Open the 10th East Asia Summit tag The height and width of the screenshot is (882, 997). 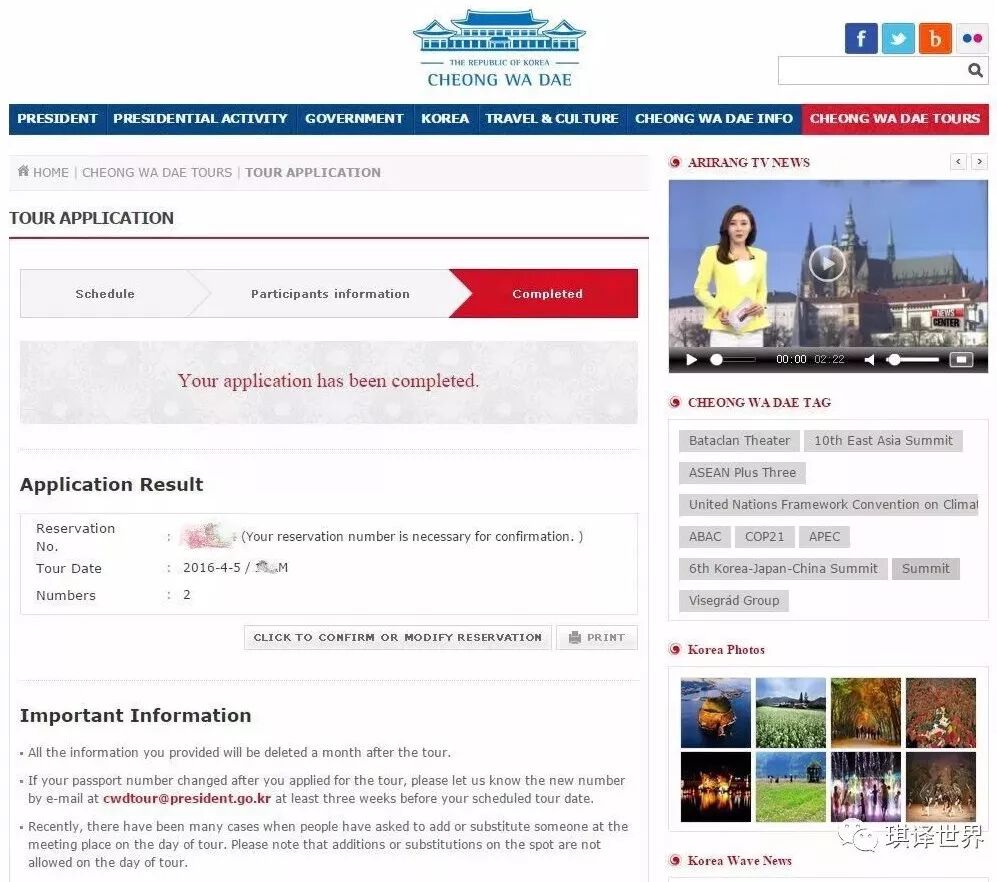point(883,441)
